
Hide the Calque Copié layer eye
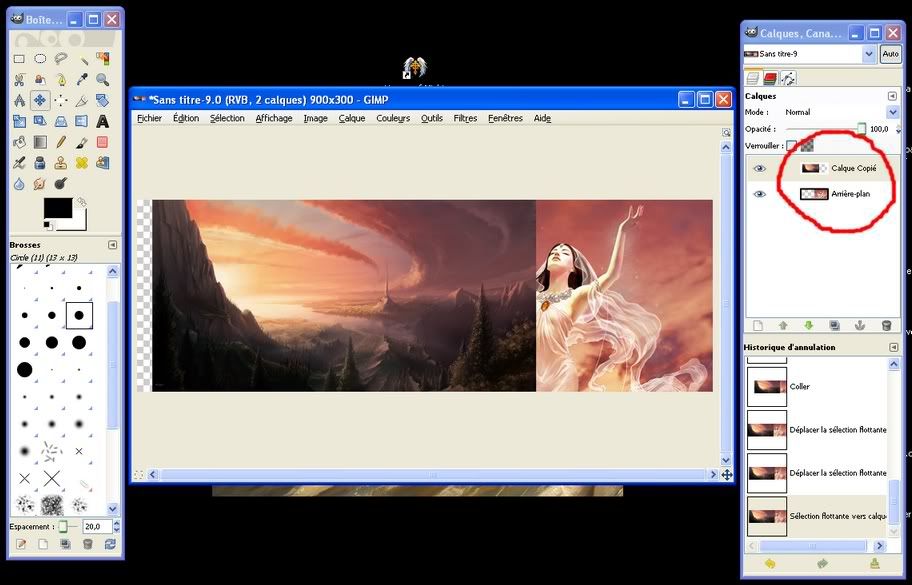pyautogui.click(x=760, y=169)
